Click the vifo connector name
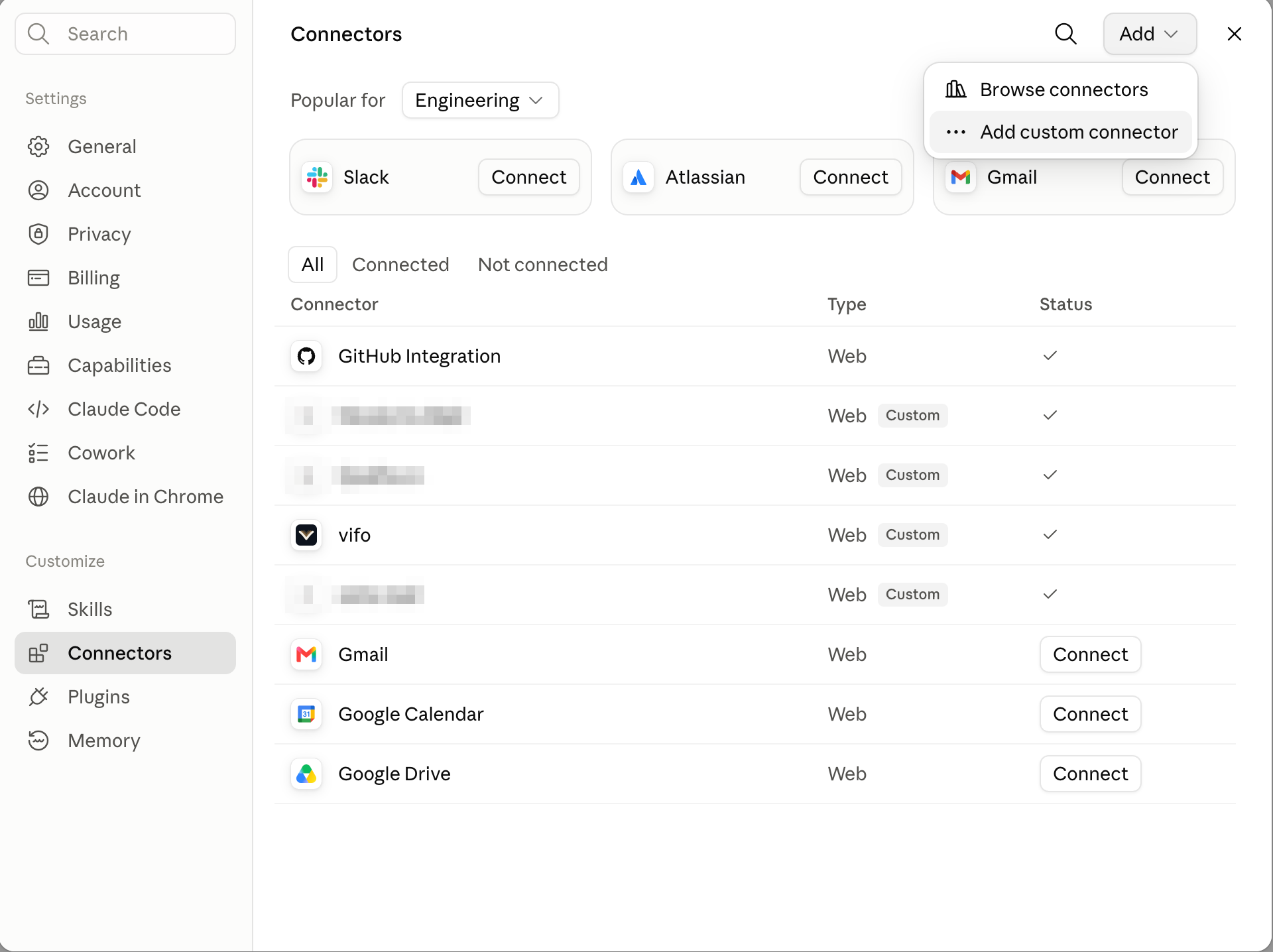 (x=354, y=535)
